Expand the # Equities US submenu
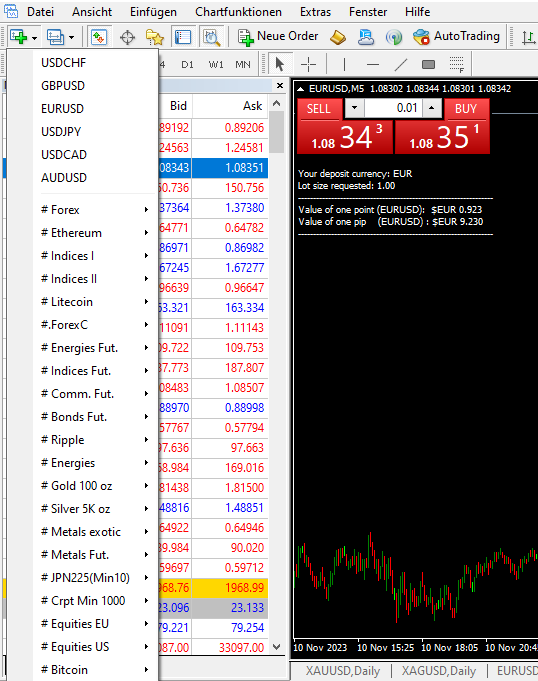The image size is (538, 681). (x=83, y=647)
